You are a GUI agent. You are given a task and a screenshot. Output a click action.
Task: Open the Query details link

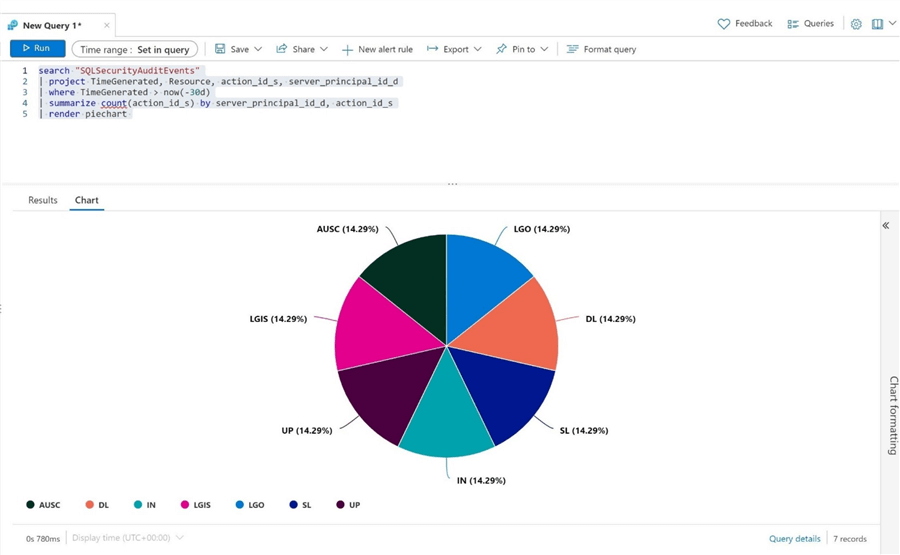coord(794,538)
